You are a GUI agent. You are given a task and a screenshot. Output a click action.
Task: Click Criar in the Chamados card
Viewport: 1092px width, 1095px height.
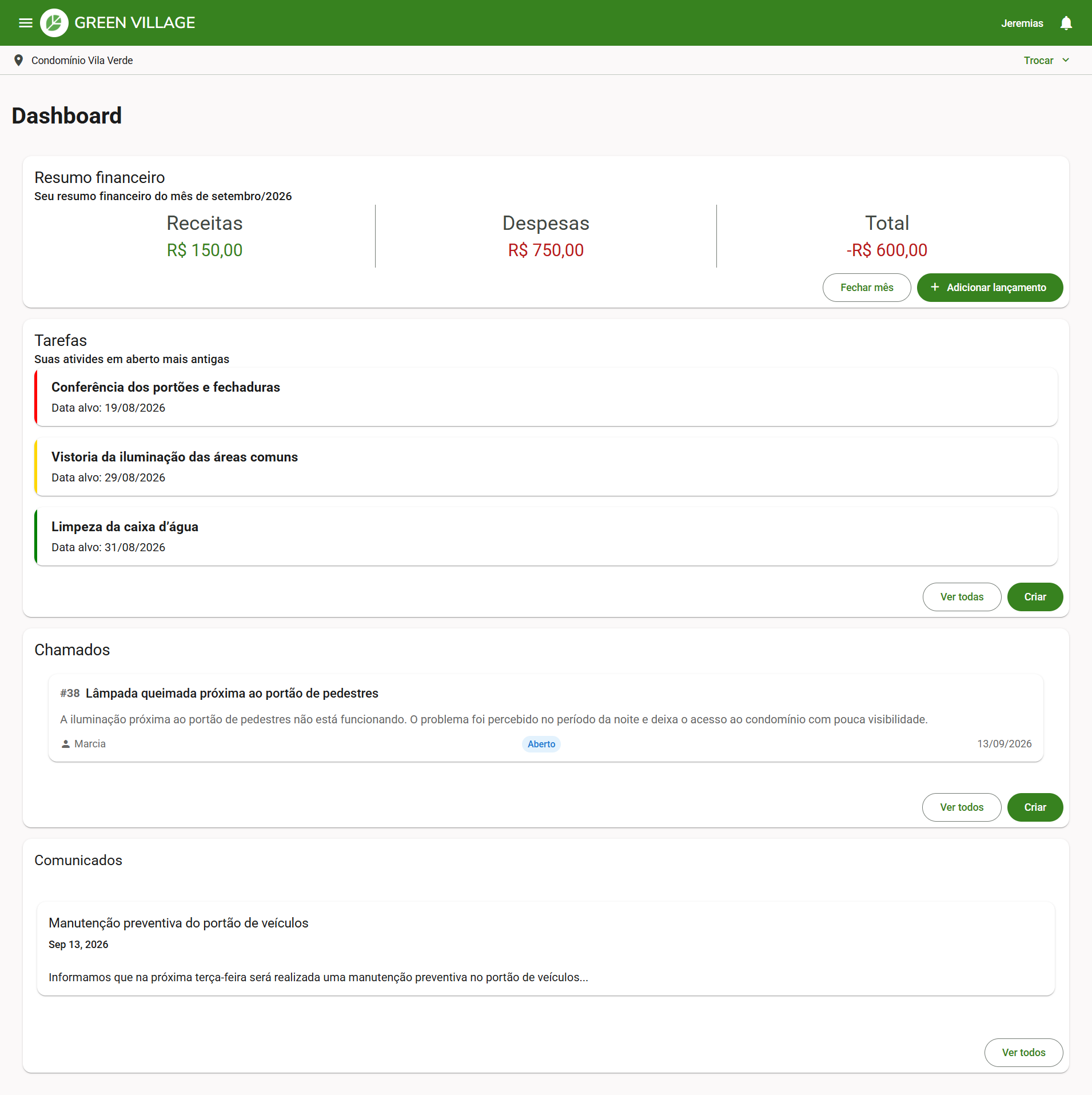tap(1035, 807)
